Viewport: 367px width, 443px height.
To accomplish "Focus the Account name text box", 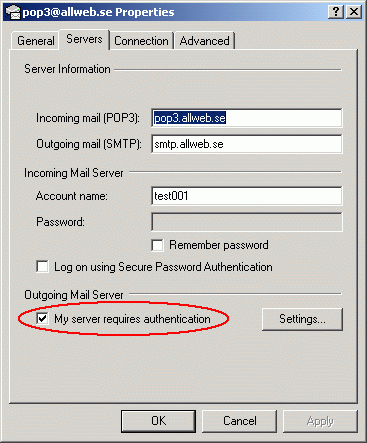I will pyautogui.click(x=247, y=196).
